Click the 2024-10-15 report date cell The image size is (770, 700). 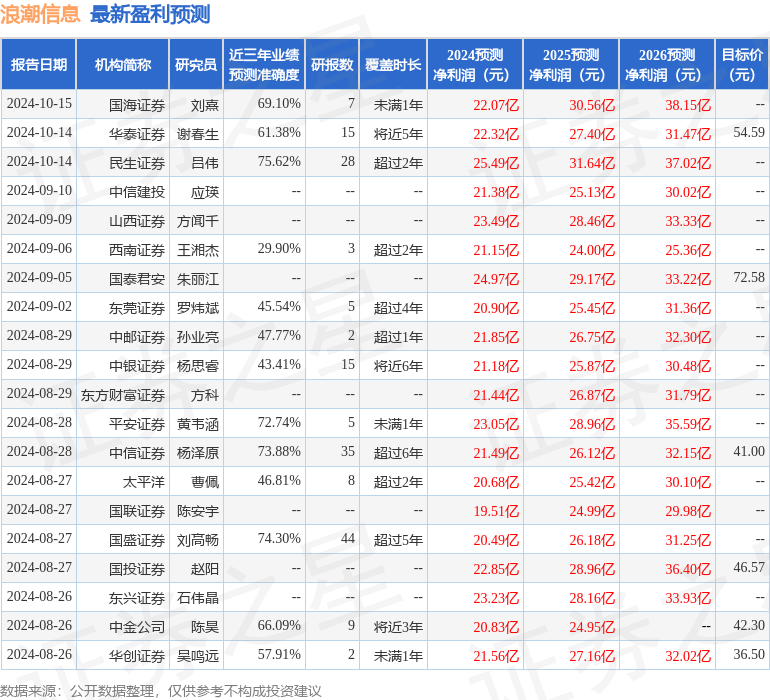(x=39, y=104)
